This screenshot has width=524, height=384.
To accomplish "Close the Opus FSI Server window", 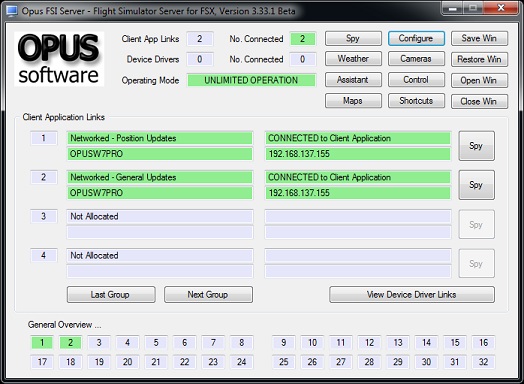I will [x=501, y=8].
